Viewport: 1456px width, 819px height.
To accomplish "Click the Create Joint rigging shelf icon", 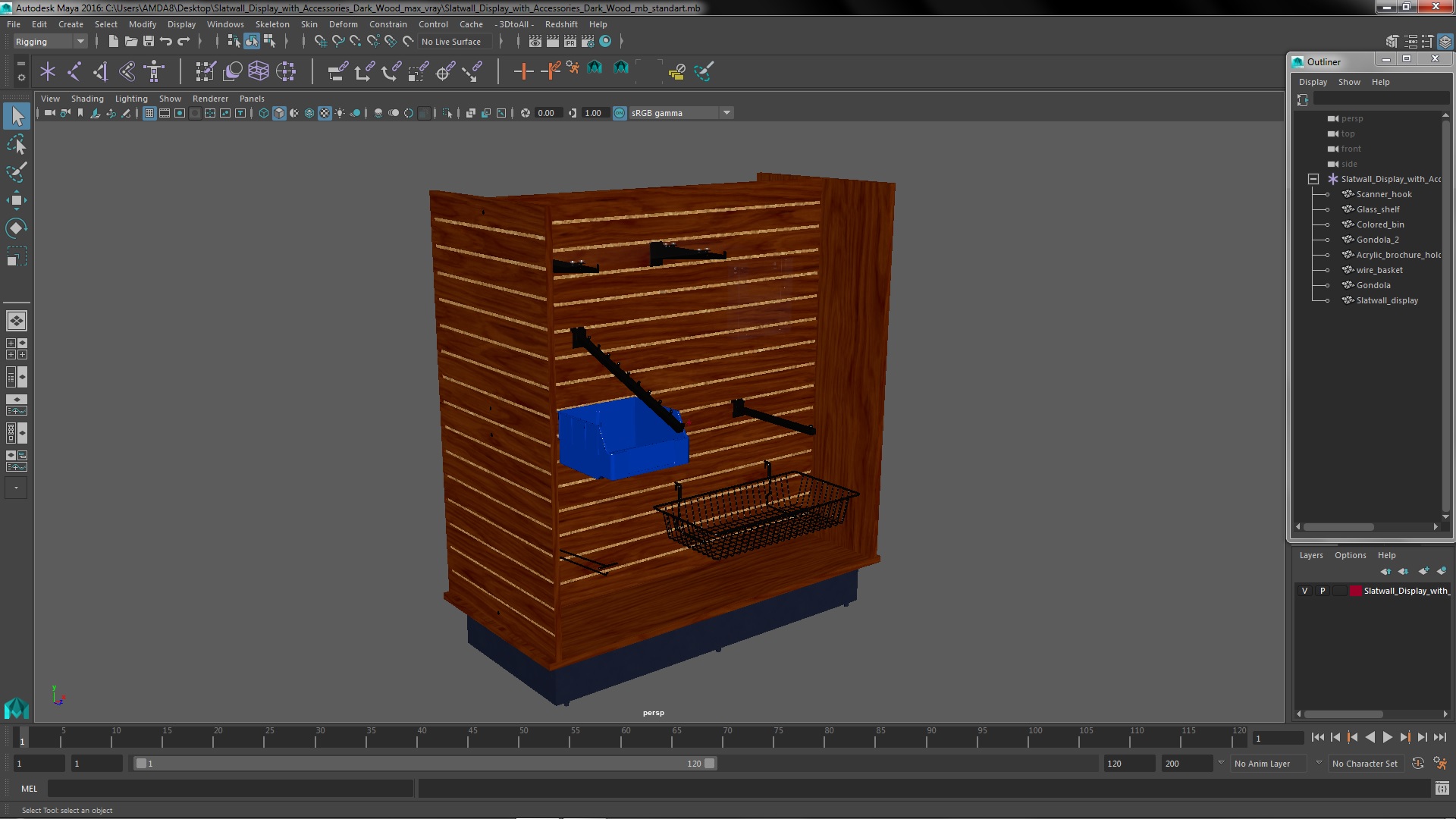I will [74, 71].
